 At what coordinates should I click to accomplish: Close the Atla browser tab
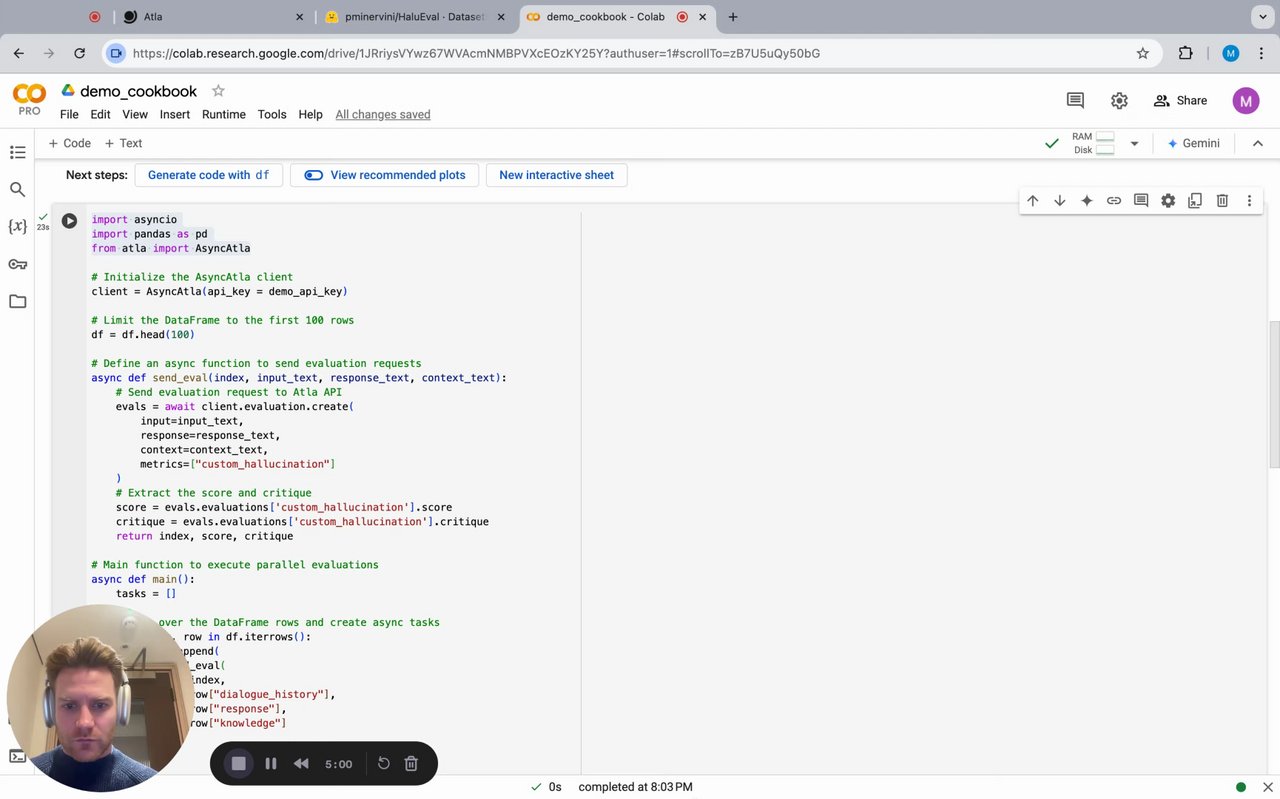click(300, 17)
